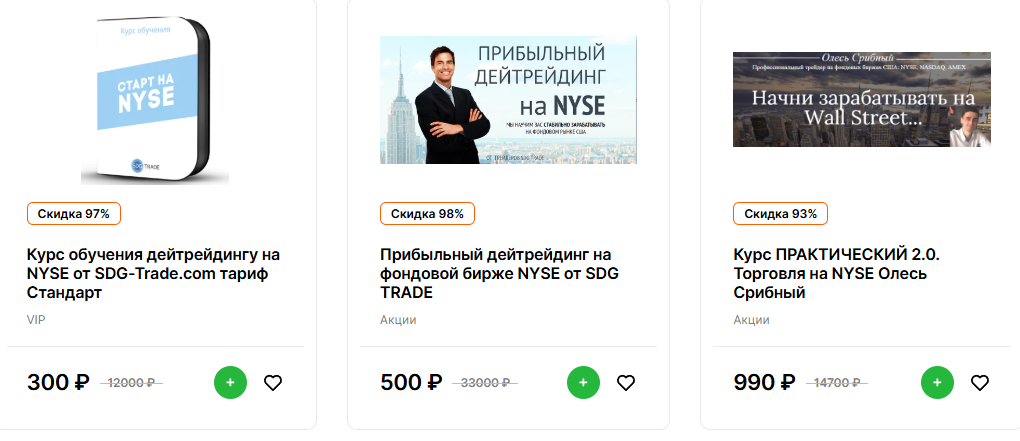Add the 990 ₽ Олесь Срибный course to cart
1020x441 pixels.
click(936, 382)
